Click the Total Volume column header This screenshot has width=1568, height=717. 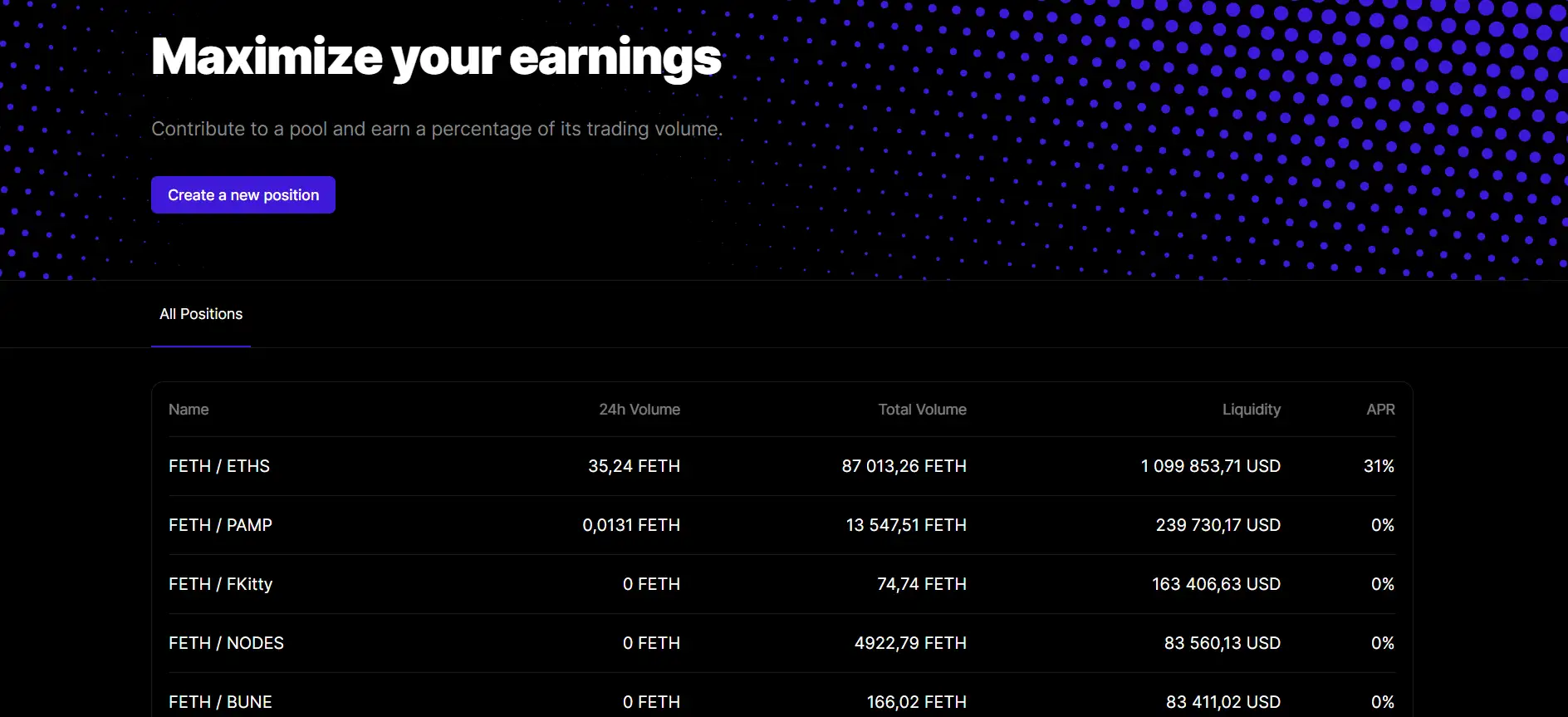coord(922,410)
